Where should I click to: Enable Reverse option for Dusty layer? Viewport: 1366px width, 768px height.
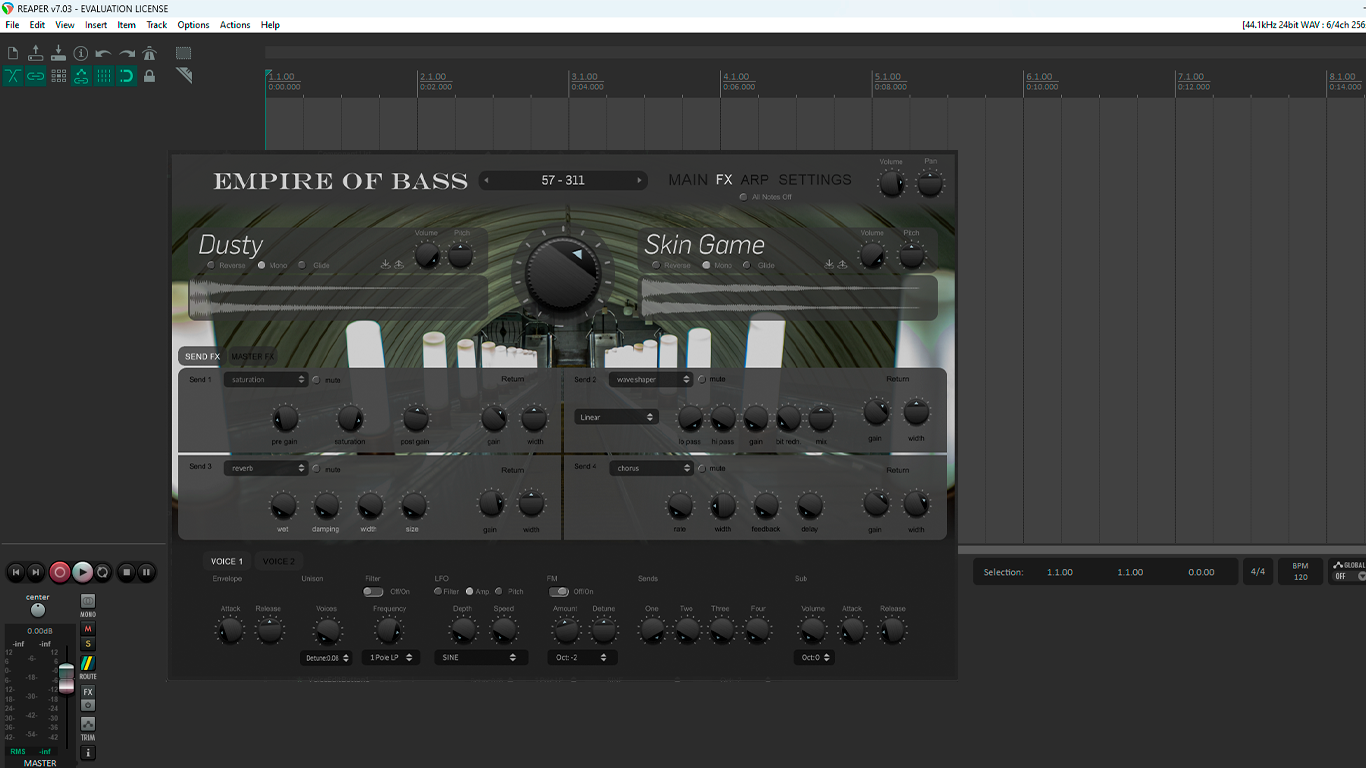coord(211,265)
